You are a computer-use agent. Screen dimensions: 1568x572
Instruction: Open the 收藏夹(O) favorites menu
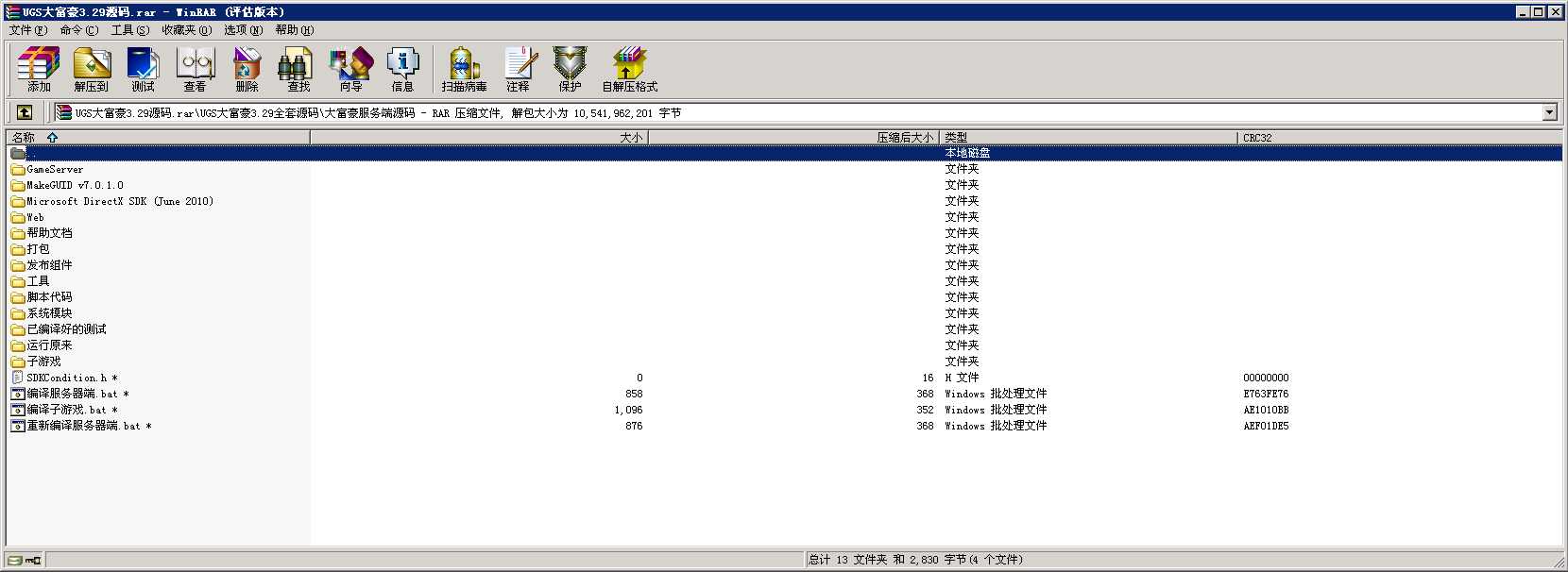(x=187, y=30)
